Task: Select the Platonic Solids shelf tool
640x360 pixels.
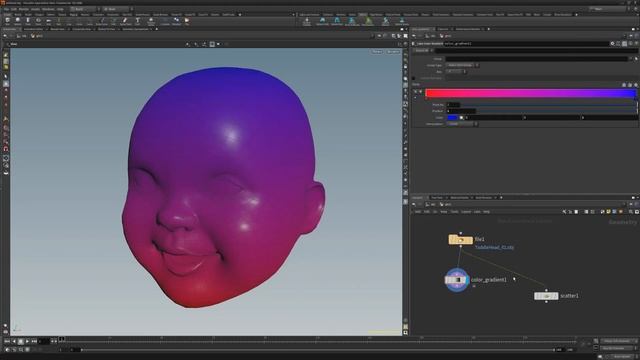Action: [151, 21]
